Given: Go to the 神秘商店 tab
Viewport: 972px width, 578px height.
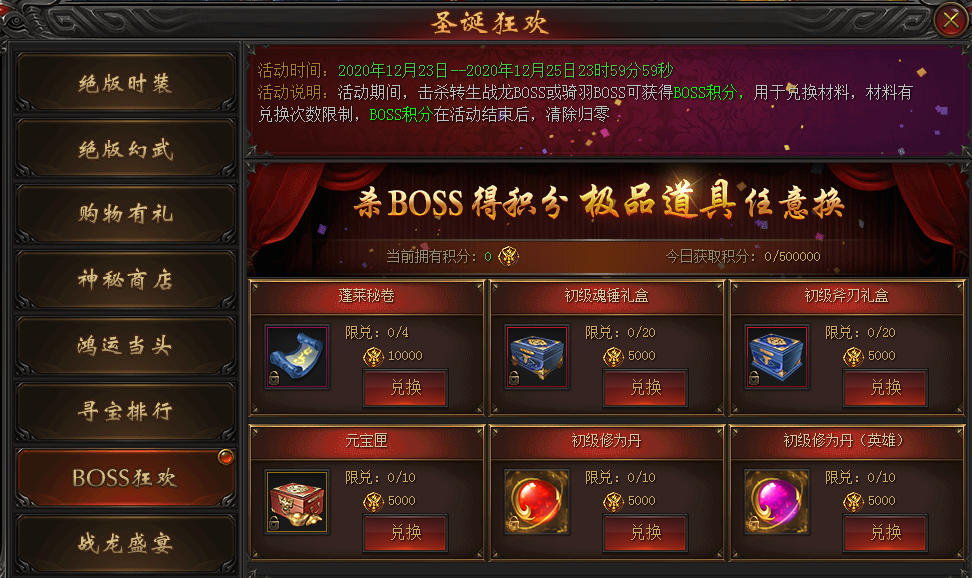Looking at the screenshot, I should pos(125,280).
